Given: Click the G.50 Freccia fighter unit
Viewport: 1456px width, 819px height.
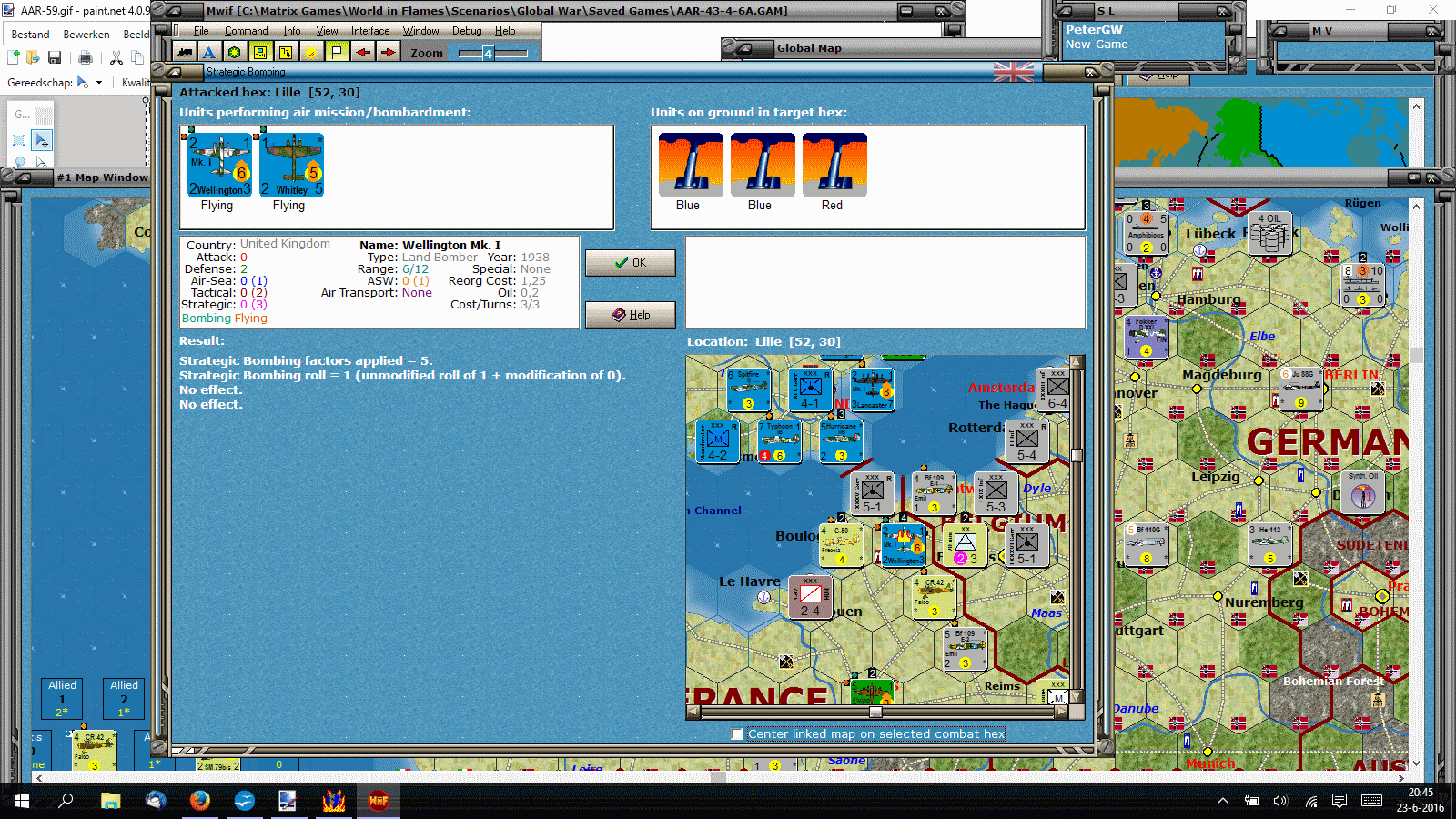Looking at the screenshot, I should [x=841, y=545].
